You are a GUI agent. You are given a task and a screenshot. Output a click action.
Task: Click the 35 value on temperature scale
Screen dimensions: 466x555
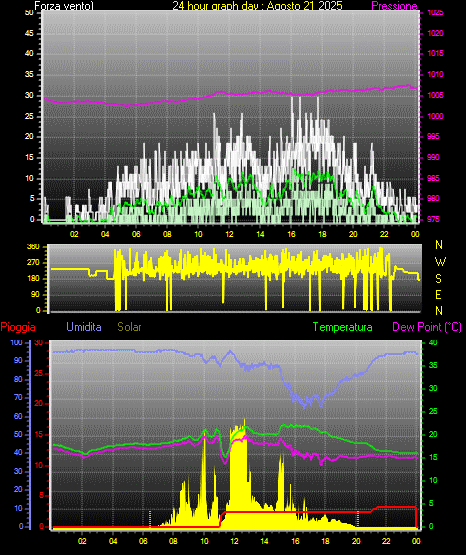433,365
